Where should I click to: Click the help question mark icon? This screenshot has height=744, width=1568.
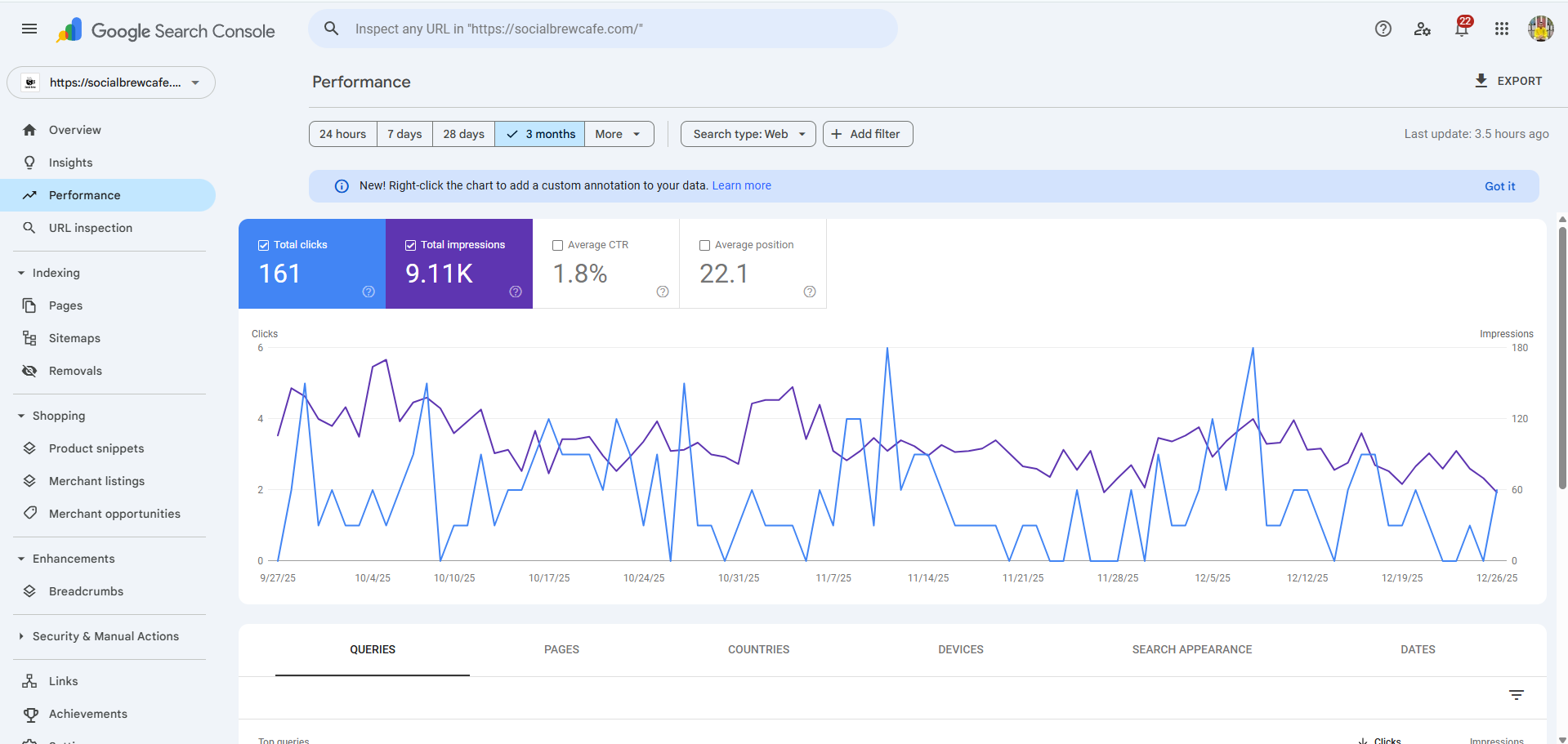pos(1383,29)
